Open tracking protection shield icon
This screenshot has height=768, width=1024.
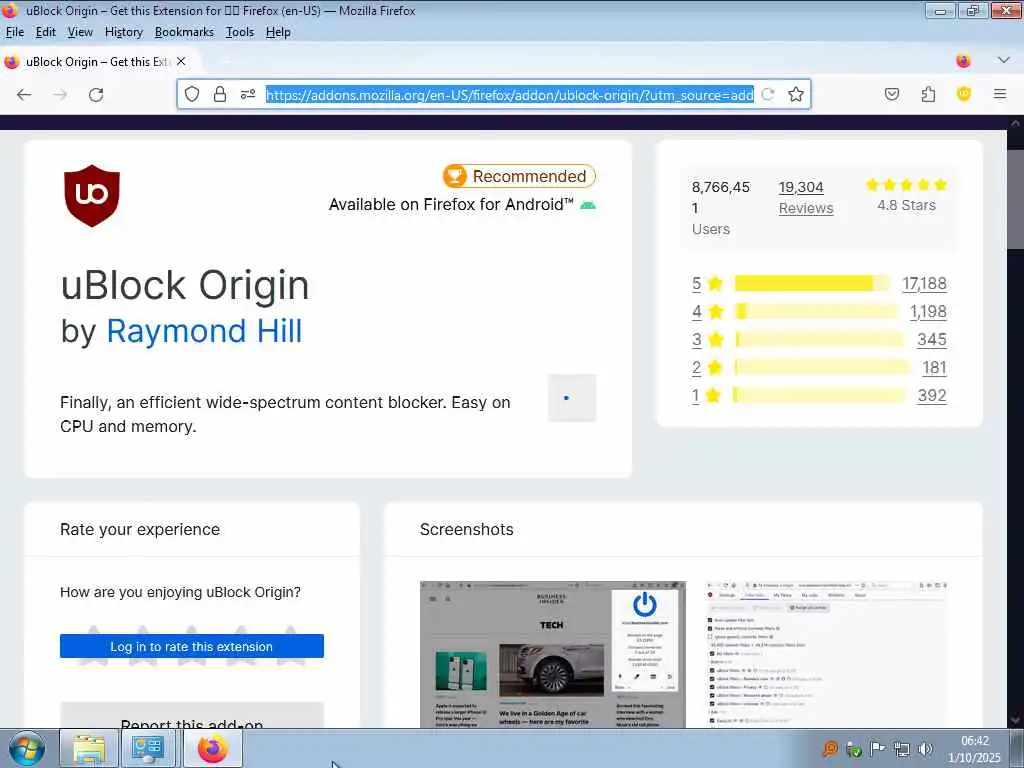tap(191, 94)
